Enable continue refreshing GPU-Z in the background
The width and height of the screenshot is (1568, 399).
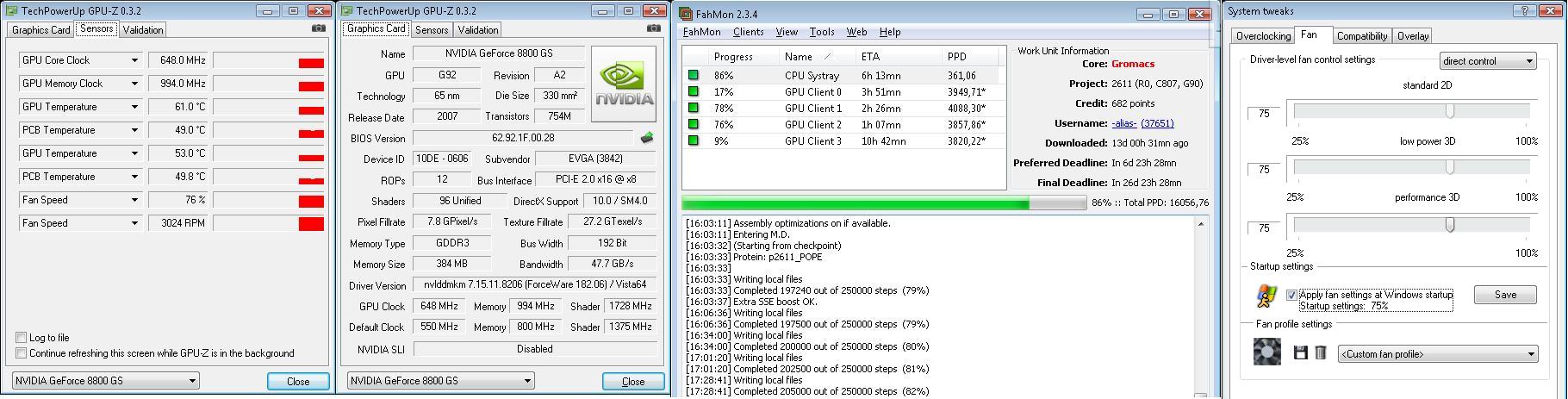coord(21,353)
